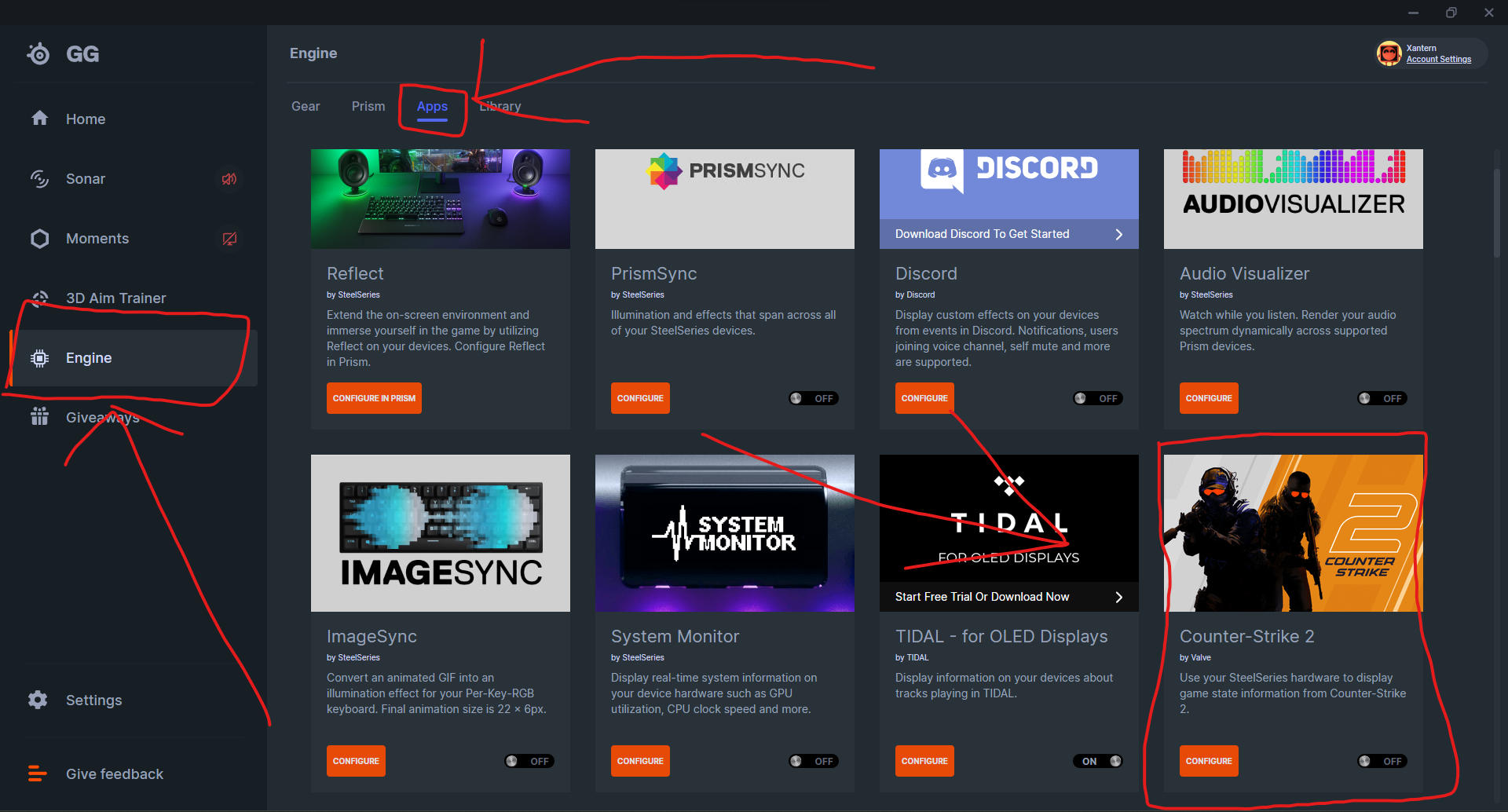1508x812 pixels.
Task: Click the Sonar muted speaker status icon
Action: 229,179
